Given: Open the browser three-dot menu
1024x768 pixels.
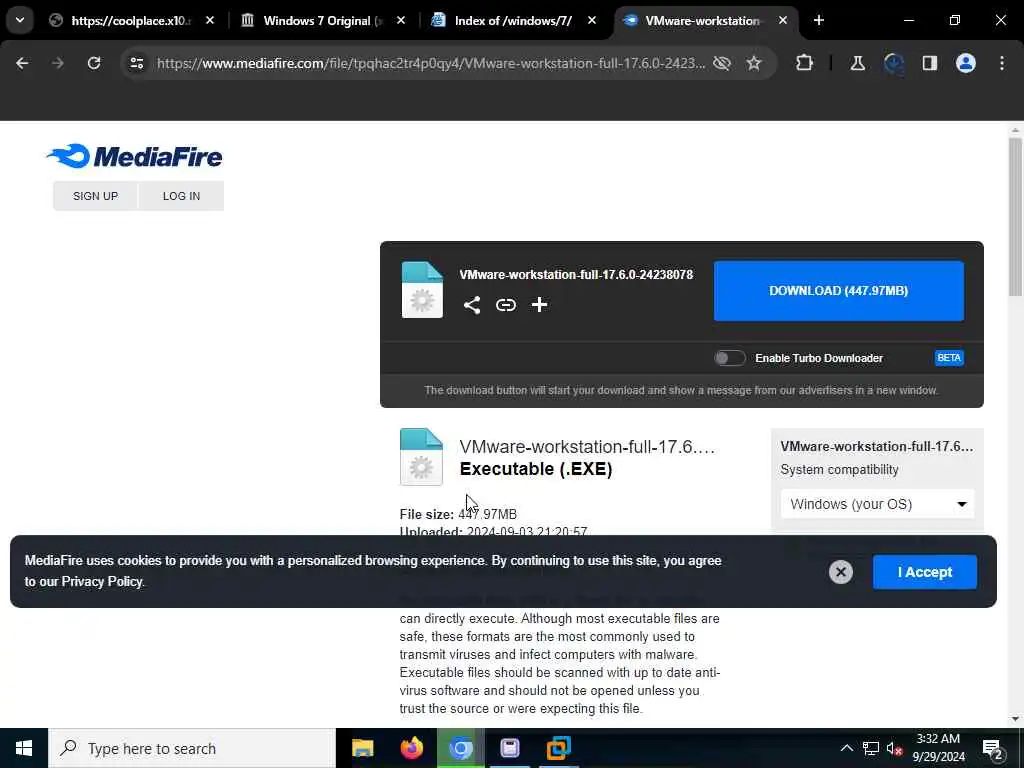Looking at the screenshot, I should coord(1002,63).
